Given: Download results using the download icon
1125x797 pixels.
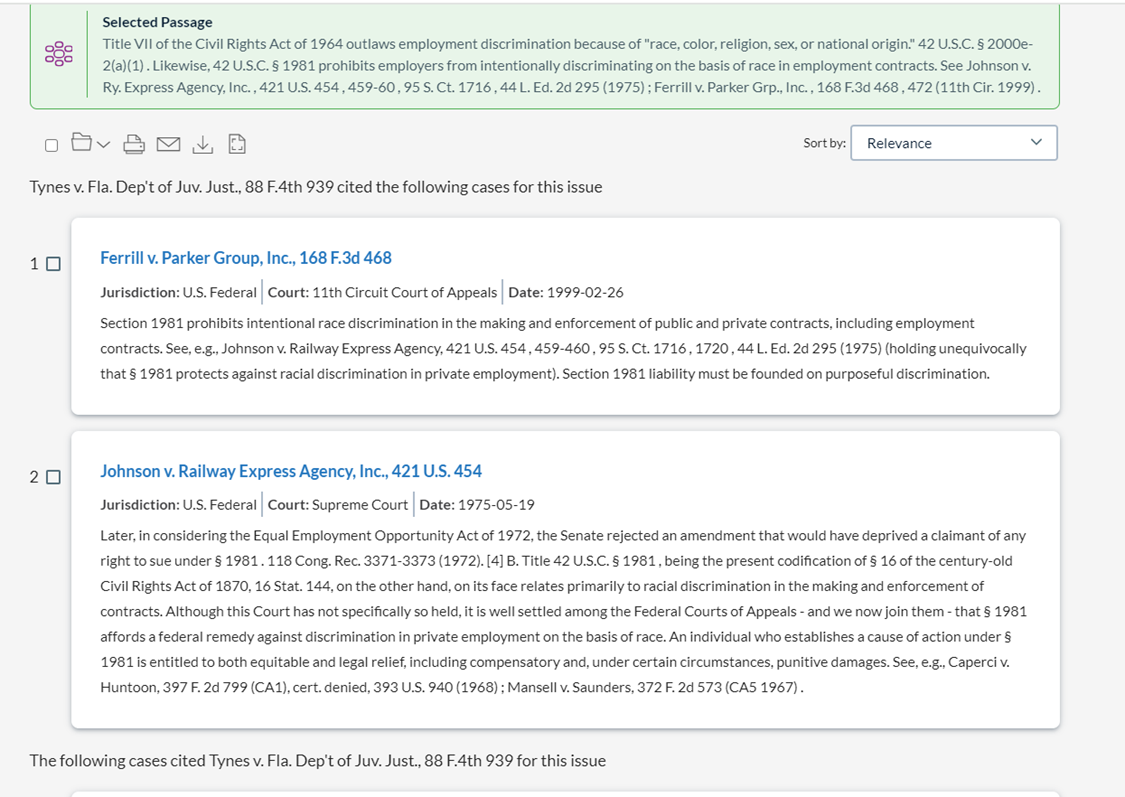Looking at the screenshot, I should 203,144.
